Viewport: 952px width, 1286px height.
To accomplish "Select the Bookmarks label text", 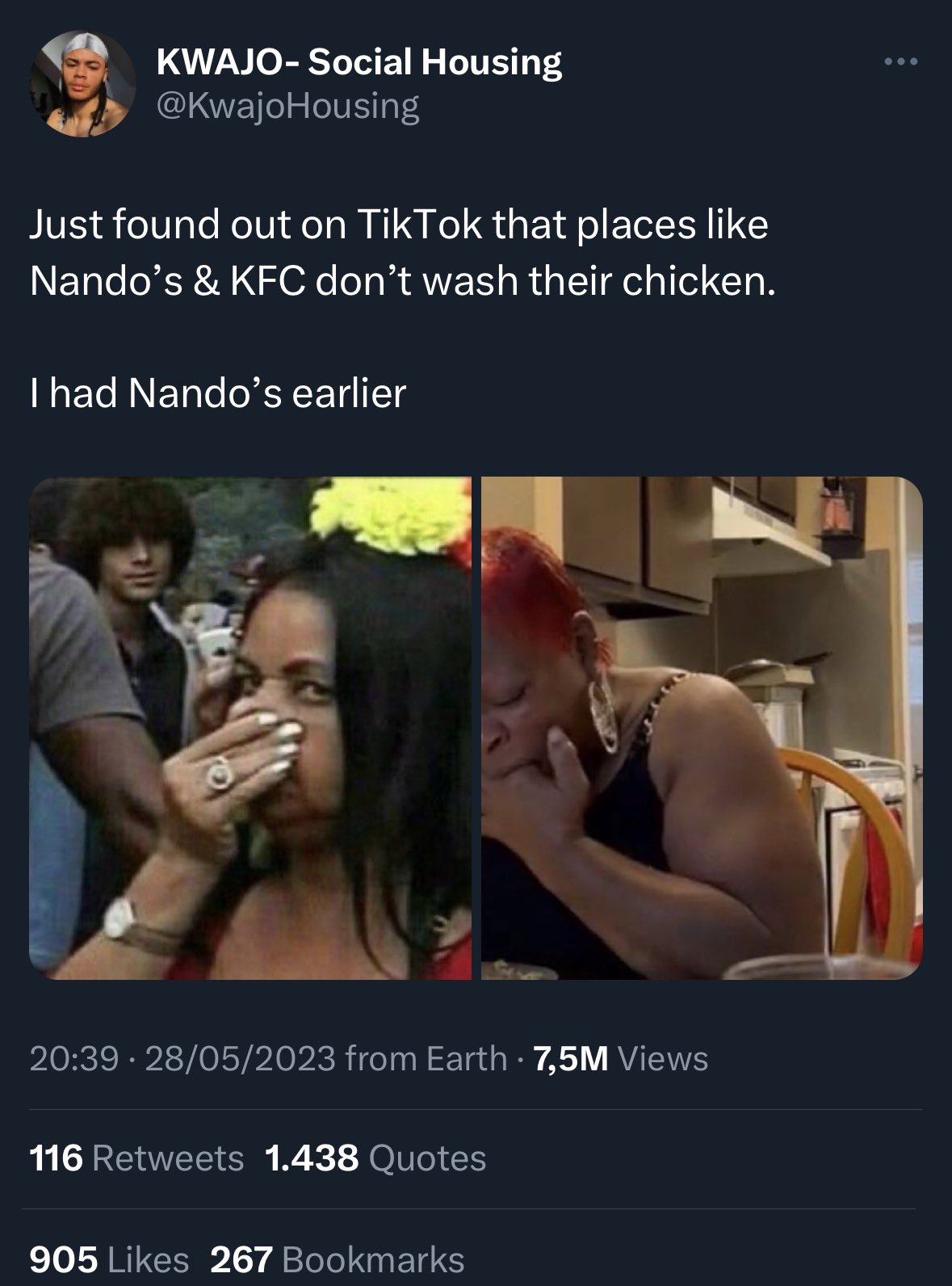I will [374, 1259].
